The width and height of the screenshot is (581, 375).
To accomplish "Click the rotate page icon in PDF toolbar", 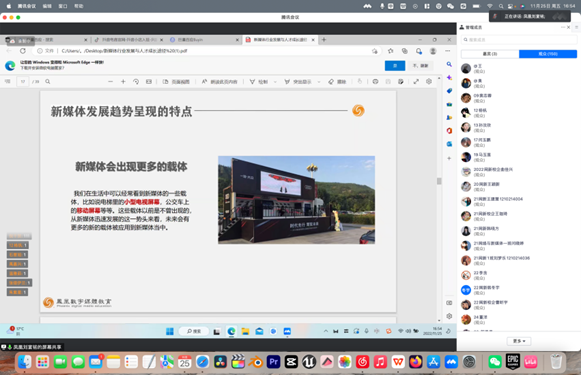I will (x=136, y=82).
